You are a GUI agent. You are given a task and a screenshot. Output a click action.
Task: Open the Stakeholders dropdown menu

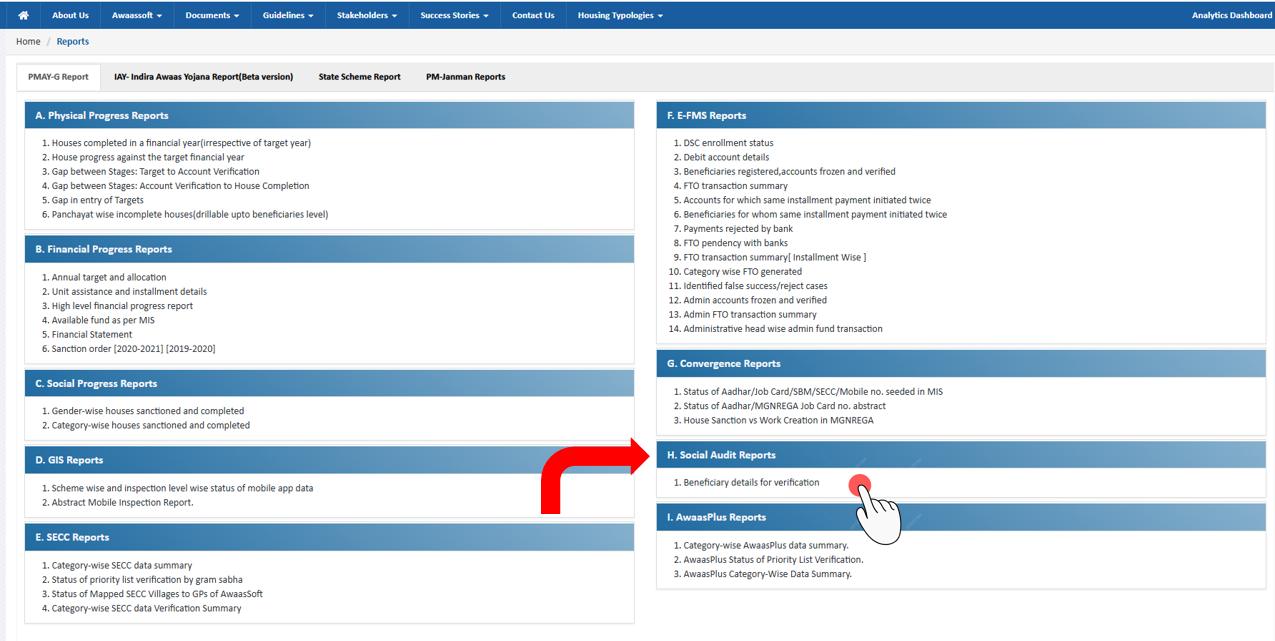coord(366,14)
